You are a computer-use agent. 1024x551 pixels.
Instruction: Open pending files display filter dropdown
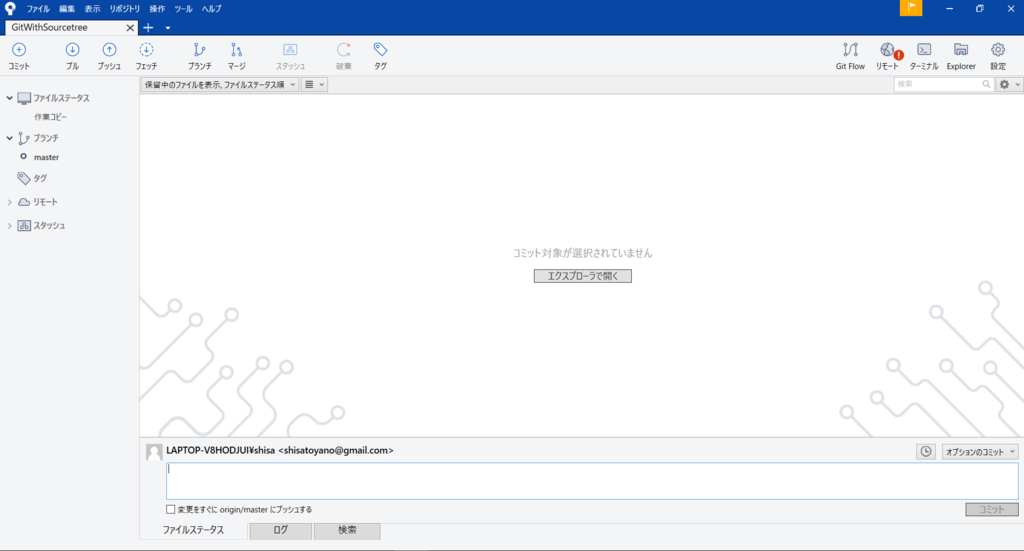(x=219, y=84)
